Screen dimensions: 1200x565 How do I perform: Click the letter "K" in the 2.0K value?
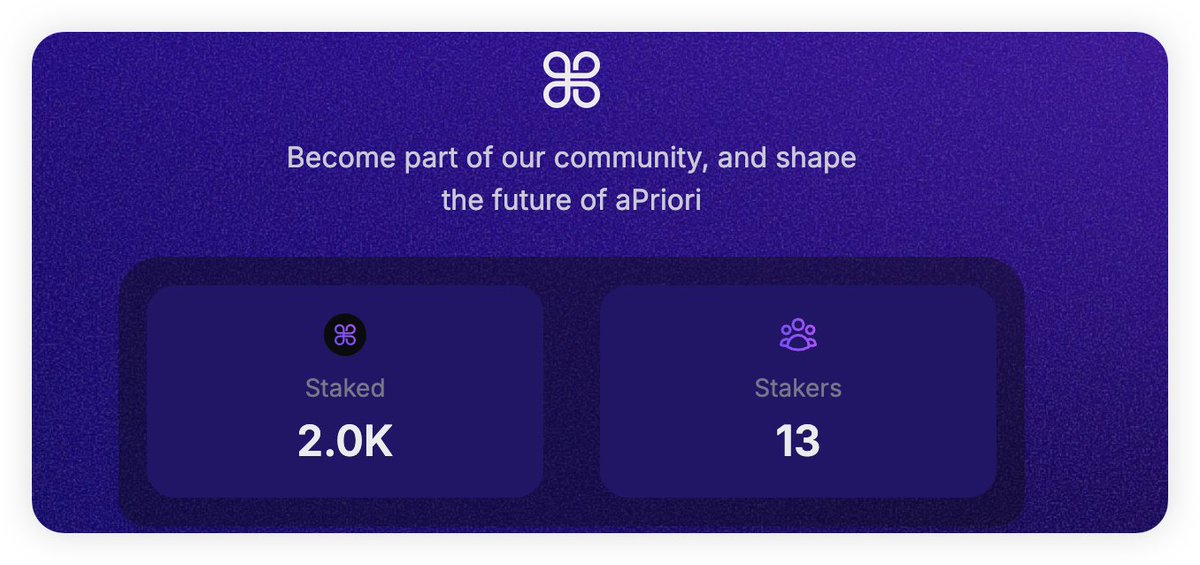pyautogui.click(x=376, y=441)
